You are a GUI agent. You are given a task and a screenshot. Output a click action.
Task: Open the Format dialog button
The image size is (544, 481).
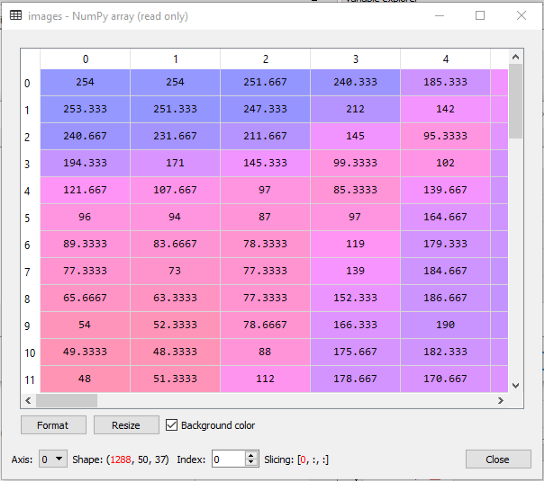(x=53, y=425)
